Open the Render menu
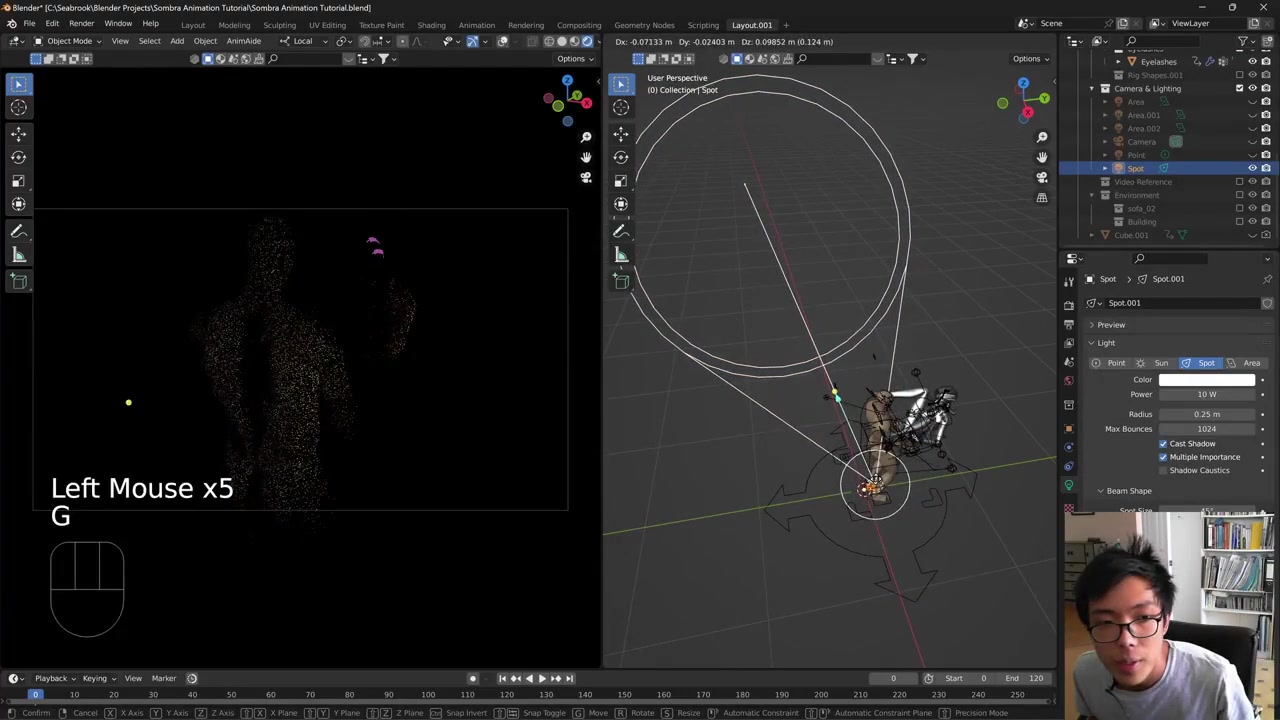This screenshot has width=1280, height=720. (81, 24)
